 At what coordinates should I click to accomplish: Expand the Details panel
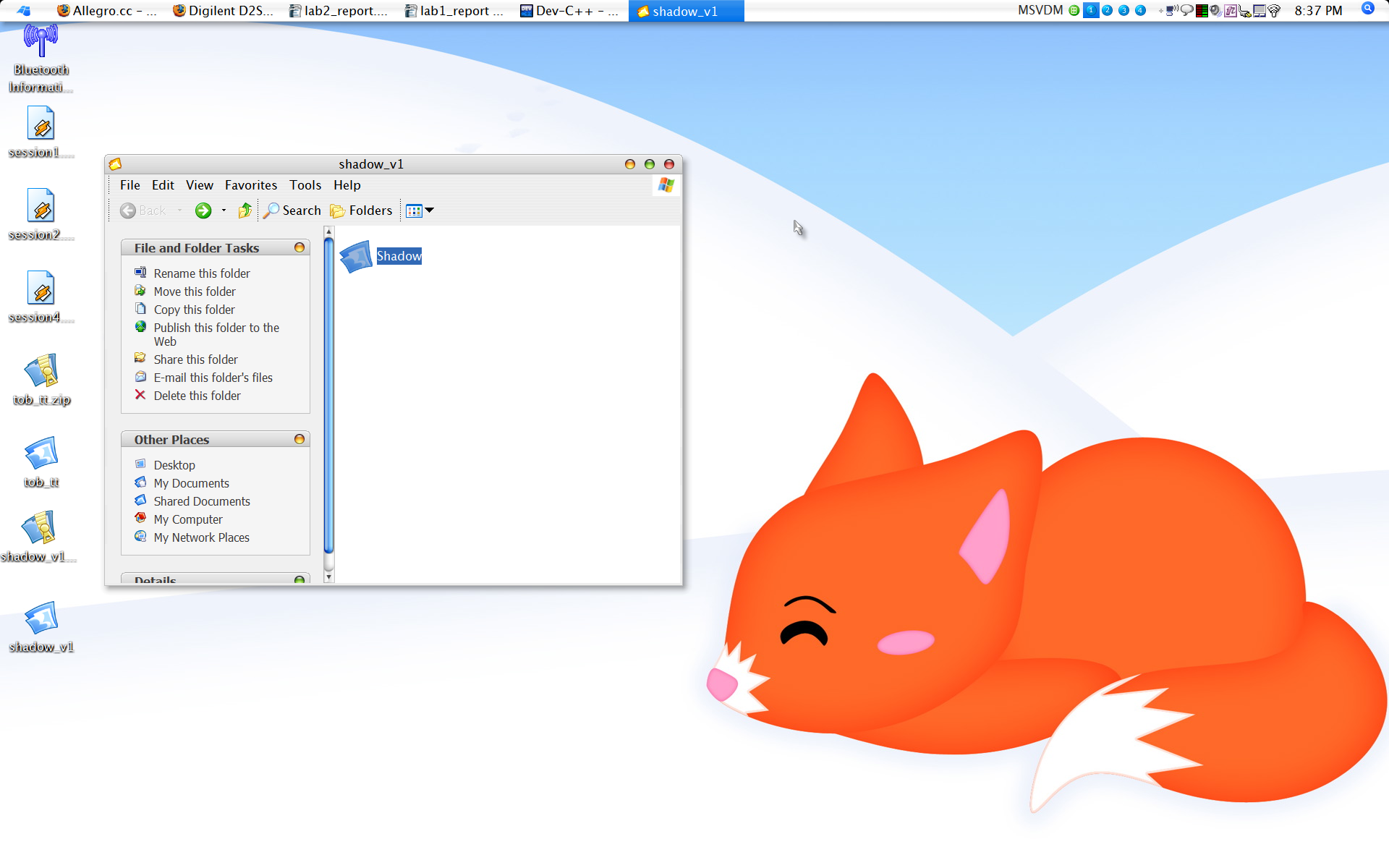tap(299, 580)
